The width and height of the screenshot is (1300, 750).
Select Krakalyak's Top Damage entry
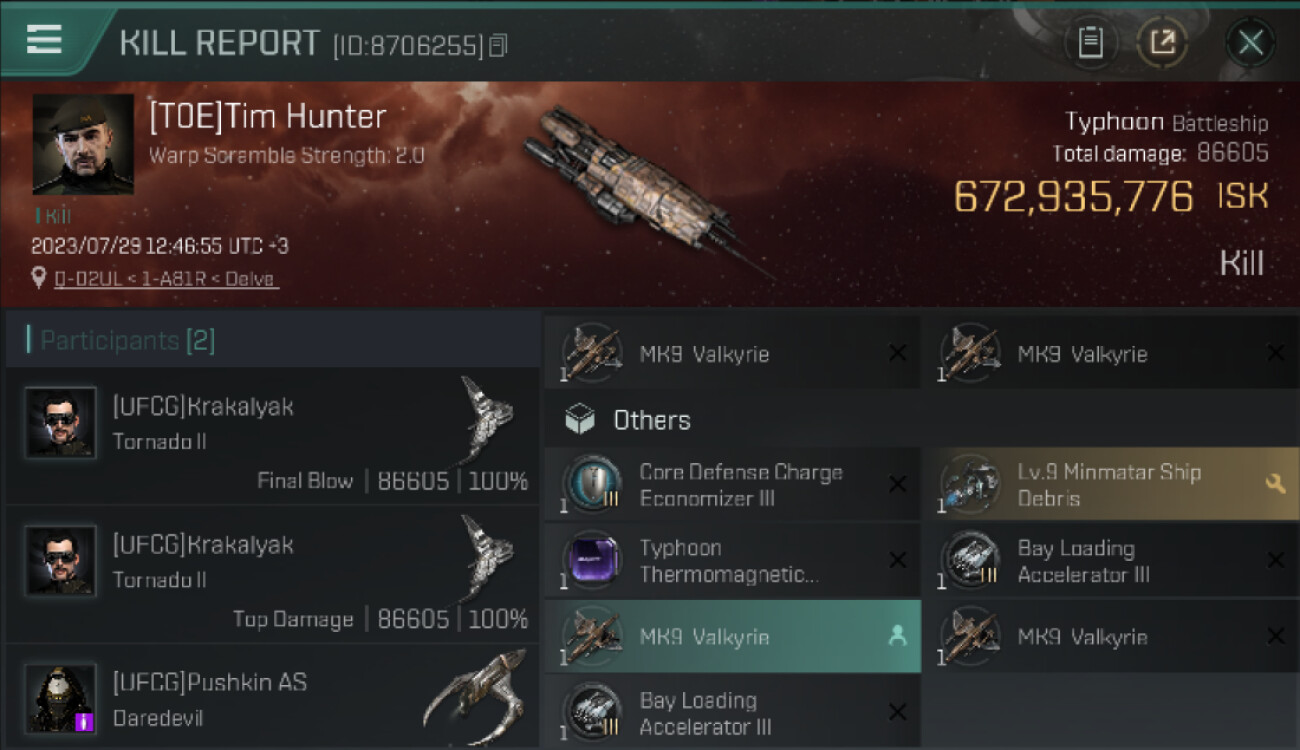(x=270, y=573)
